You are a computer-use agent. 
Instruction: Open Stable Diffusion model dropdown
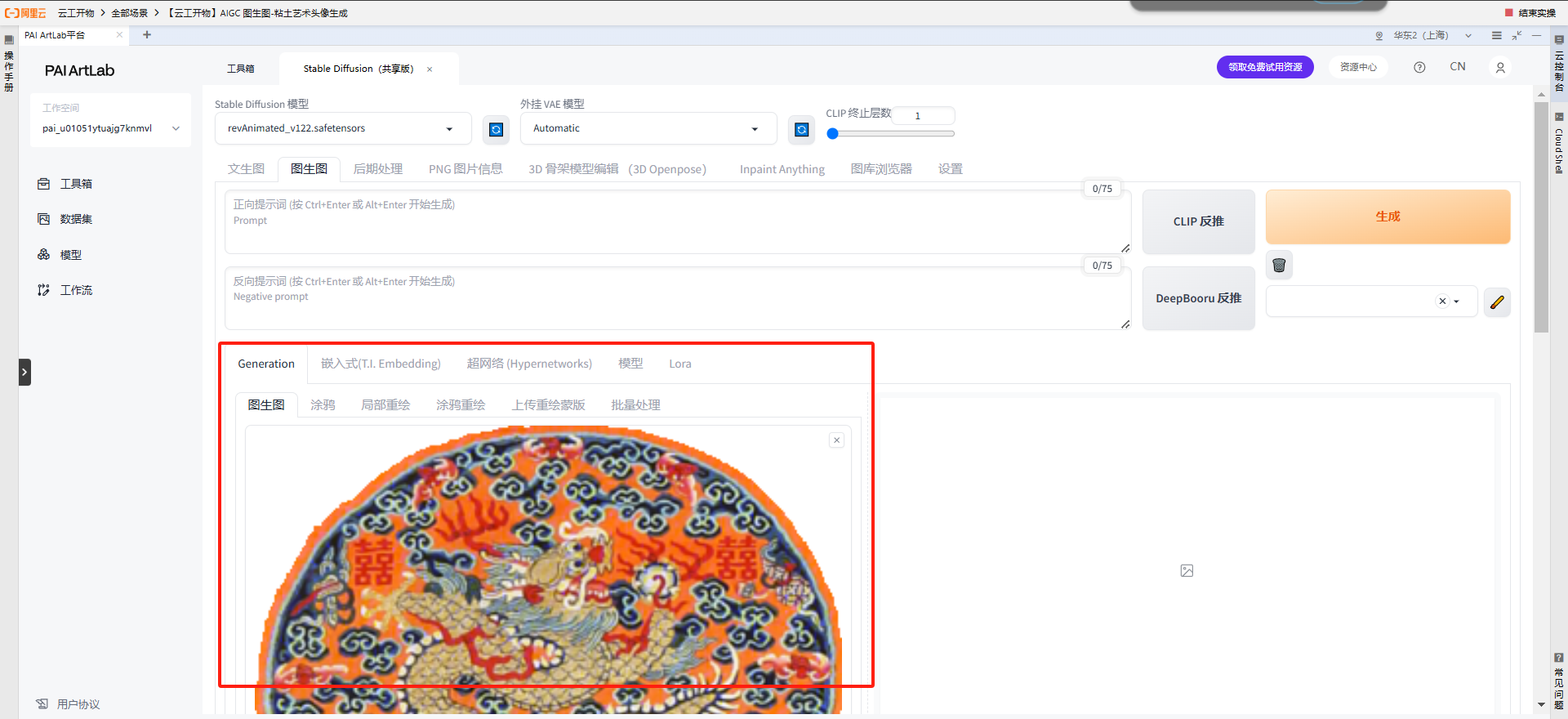[343, 129]
